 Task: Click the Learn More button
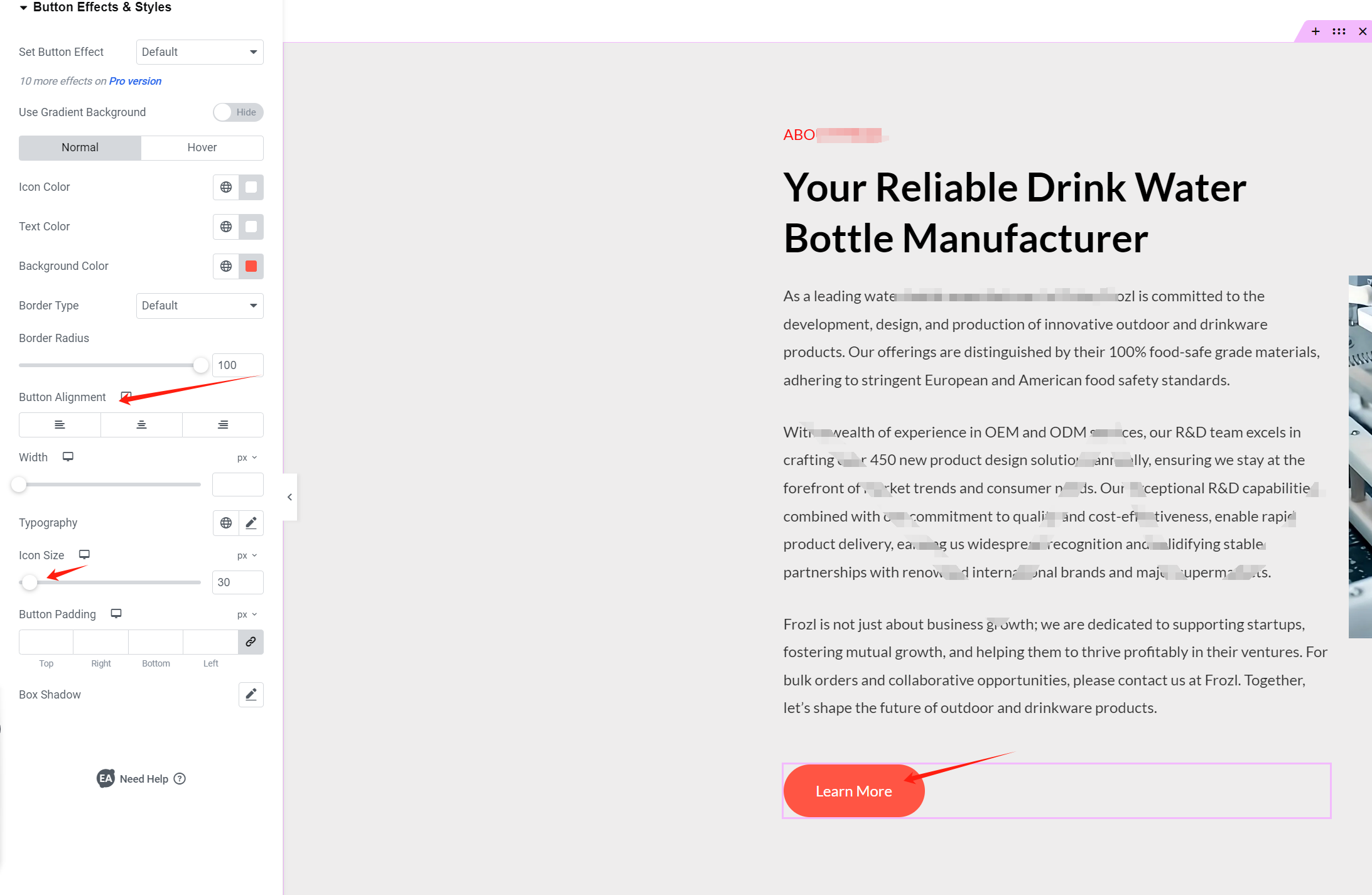854,790
